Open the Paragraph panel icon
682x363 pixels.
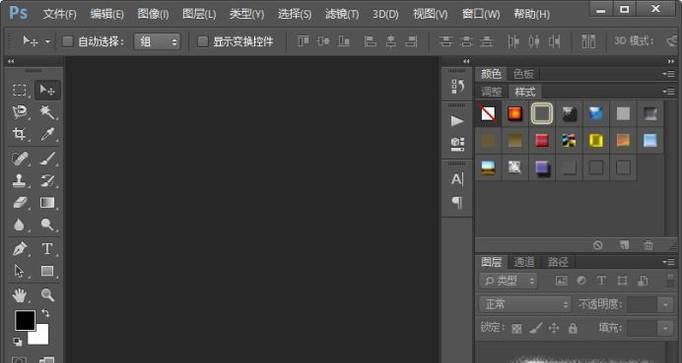point(457,202)
